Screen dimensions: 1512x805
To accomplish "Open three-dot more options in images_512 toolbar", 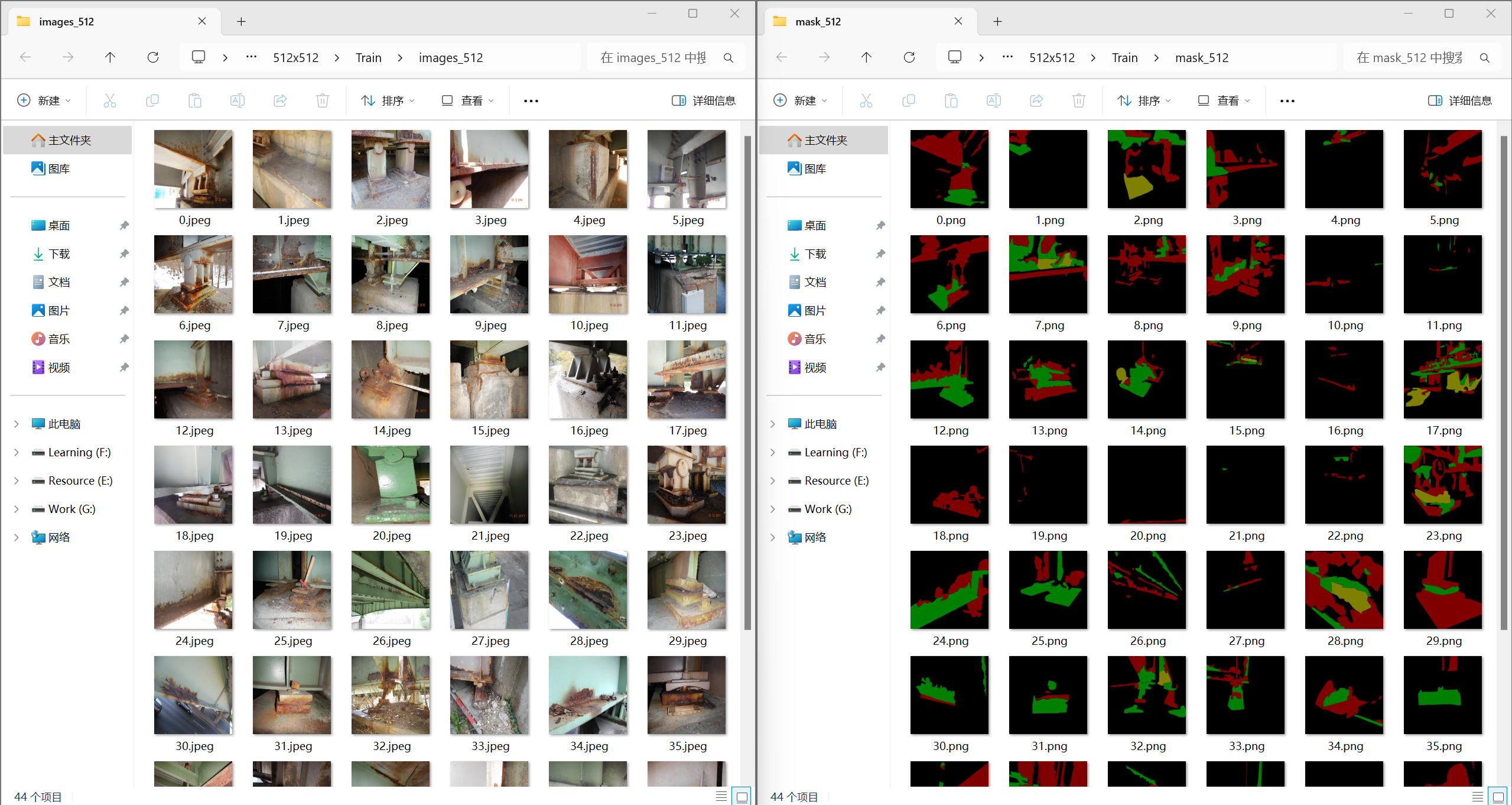I will [531, 100].
